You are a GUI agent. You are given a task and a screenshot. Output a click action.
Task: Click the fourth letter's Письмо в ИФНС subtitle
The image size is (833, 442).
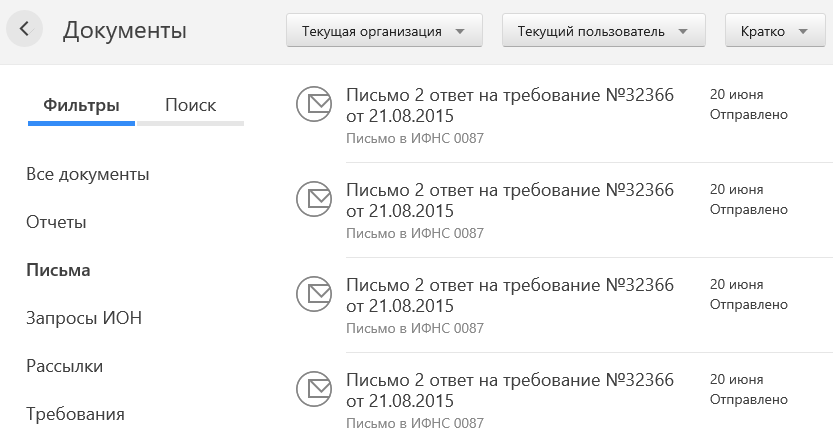pos(415,423)
